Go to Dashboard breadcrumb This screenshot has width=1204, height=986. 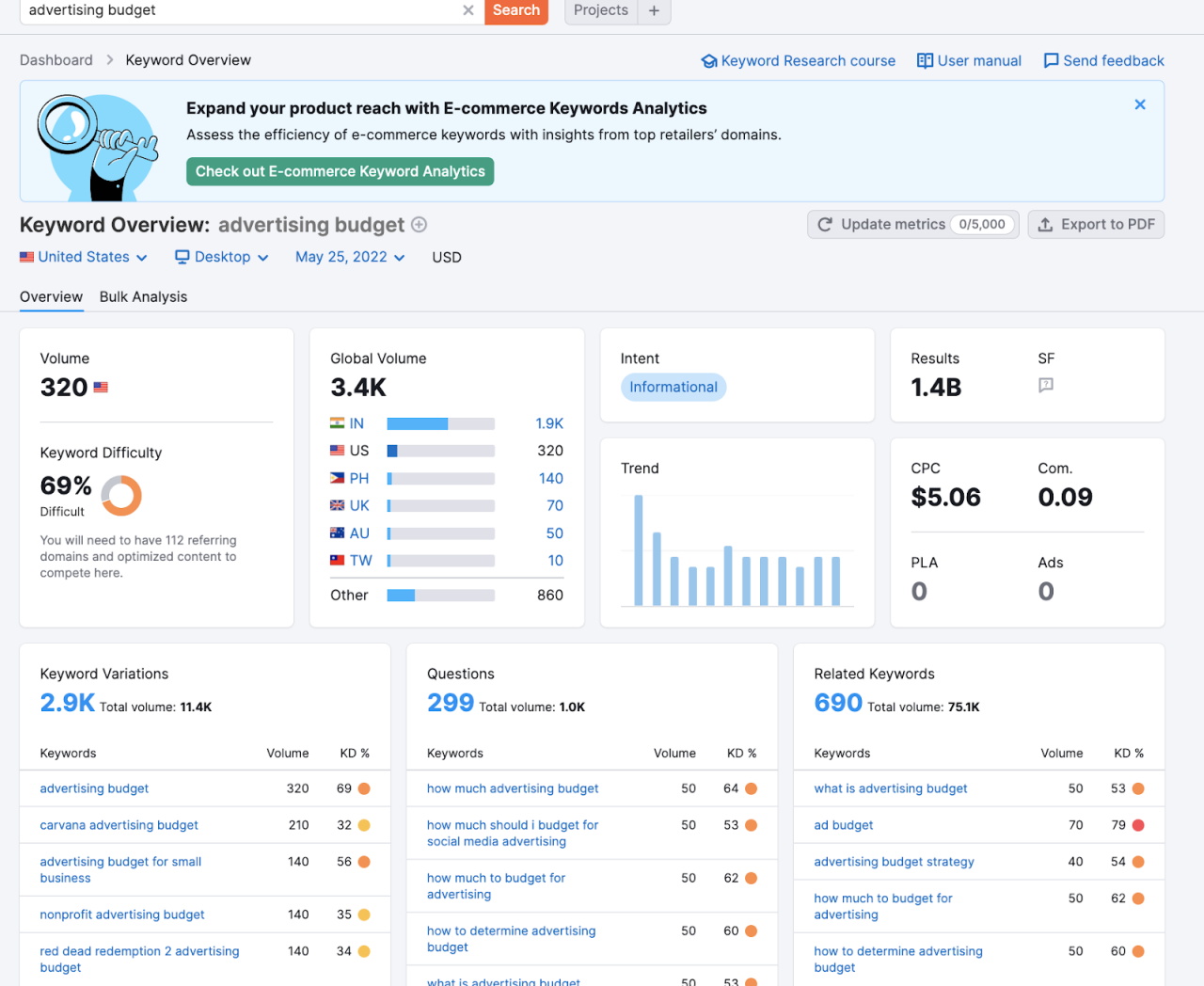point(56,60)
